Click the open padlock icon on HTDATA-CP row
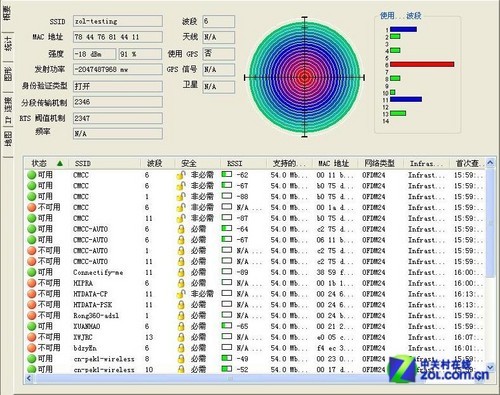This screenshot has height=395, width=500. click(181, 294)
